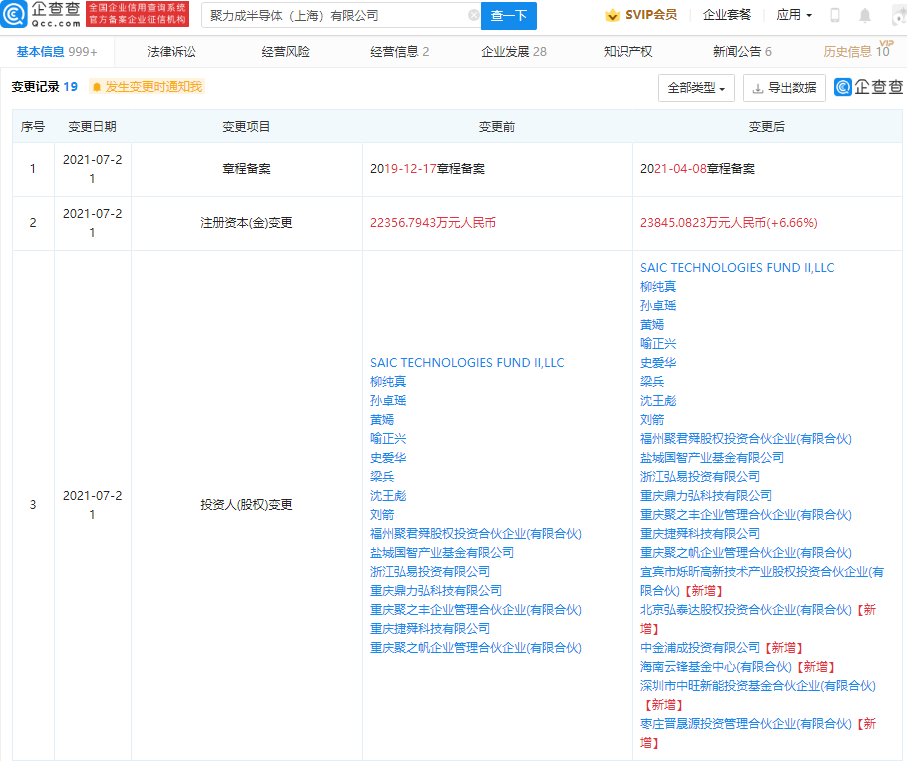Click the 导出数据 export button
The width and height of the screenshot is (907, 761).
click(x=784, y=88)
